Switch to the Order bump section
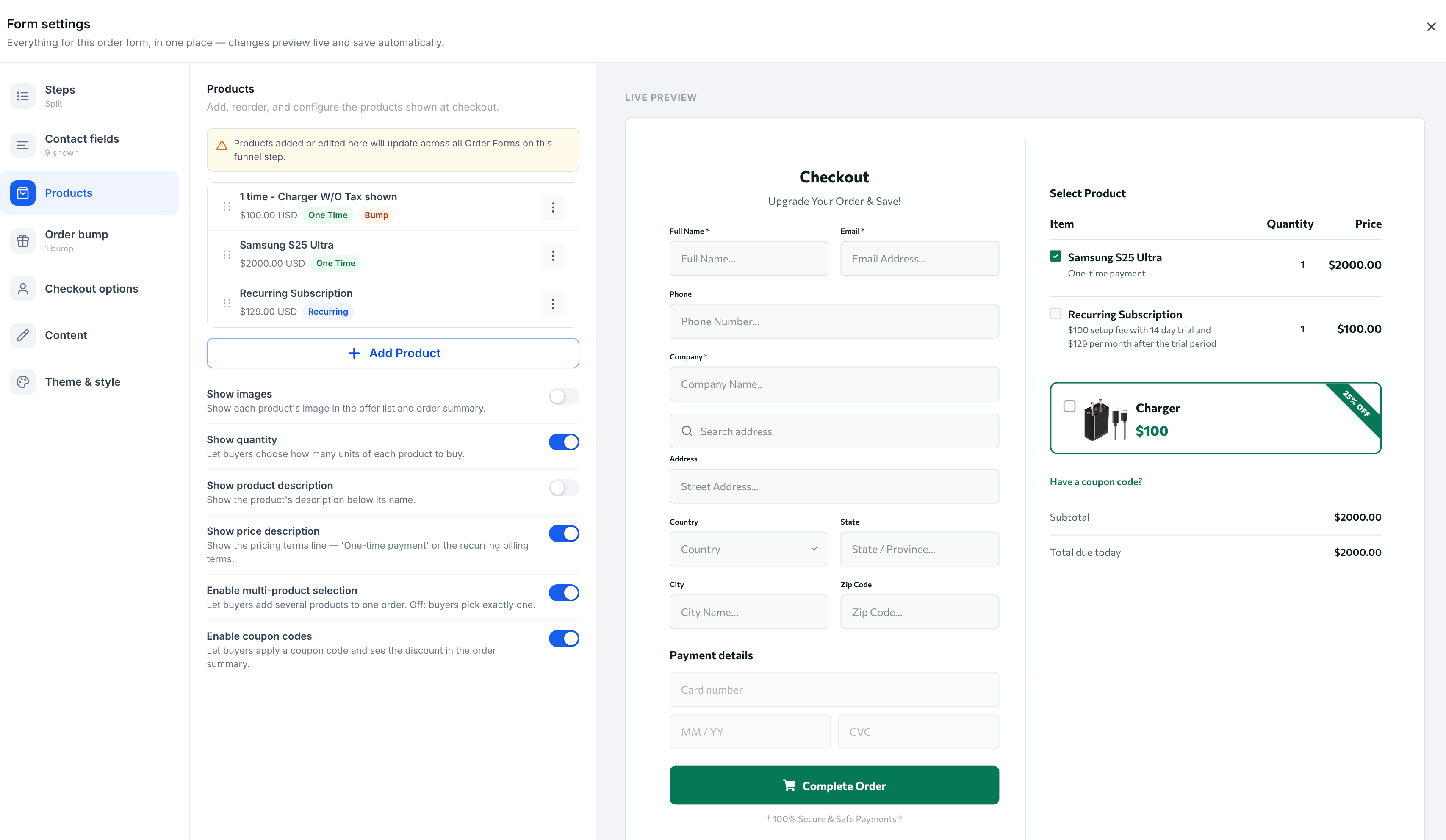The image size is (1446, 840). pos(89,240)
